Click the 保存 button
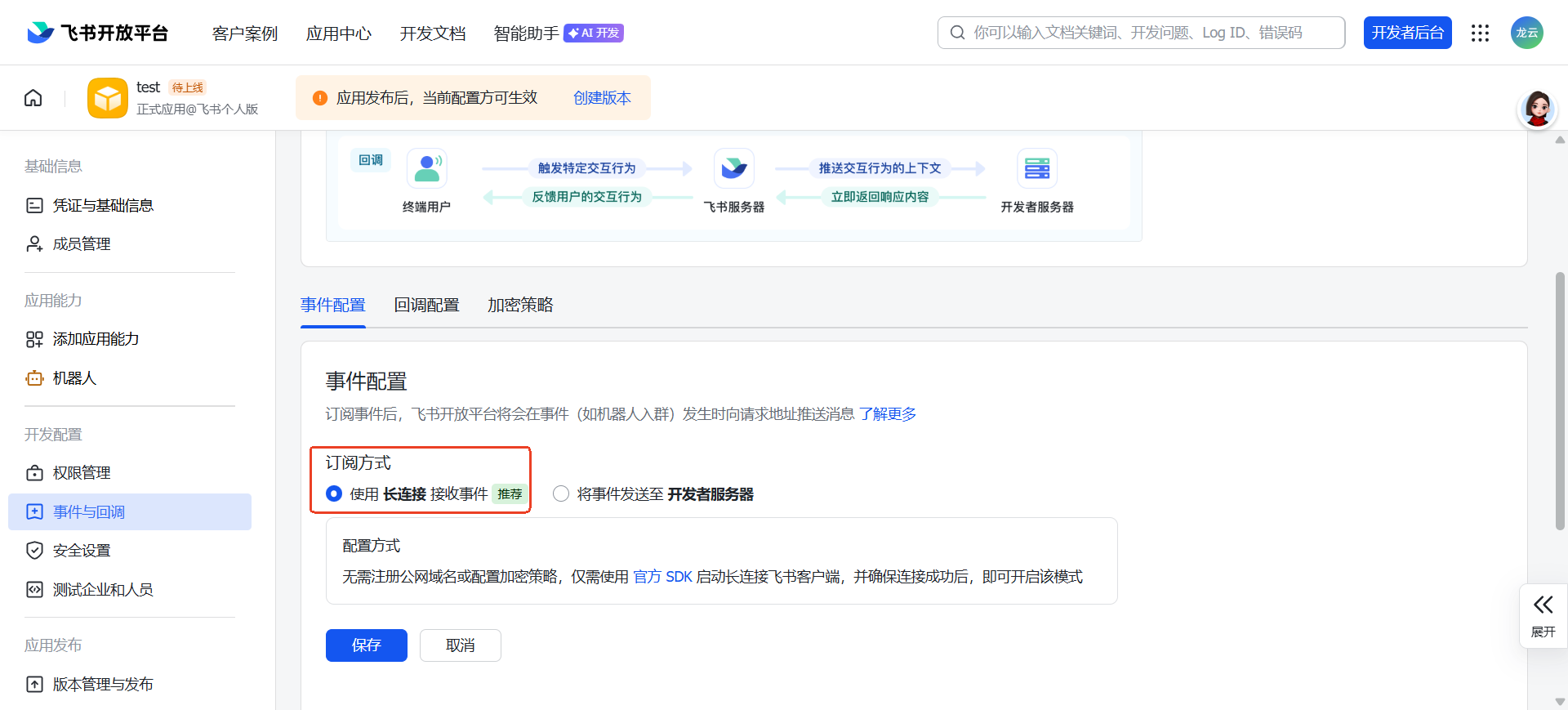Image resolution: width=1568 pixels, height=710 pixels. (x=366, y=645)
